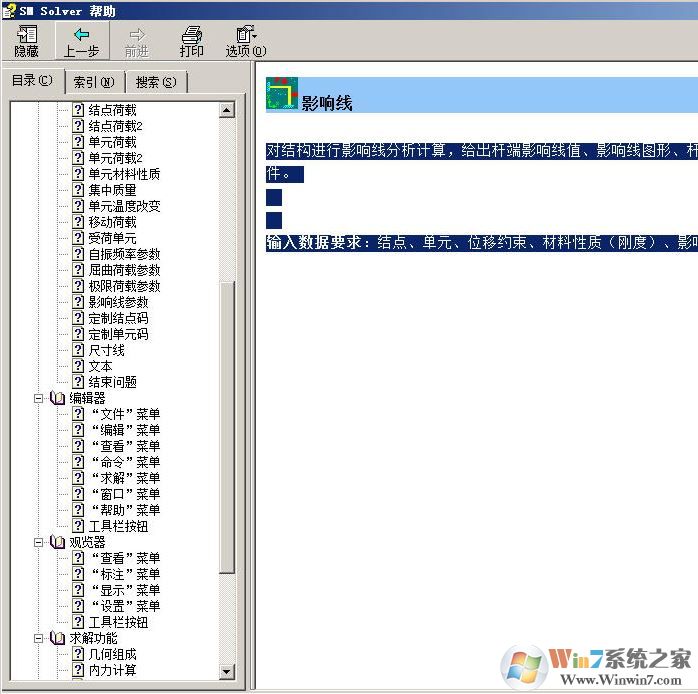Open the 极限荷载参数 help topic

click(x=124, y=286)
